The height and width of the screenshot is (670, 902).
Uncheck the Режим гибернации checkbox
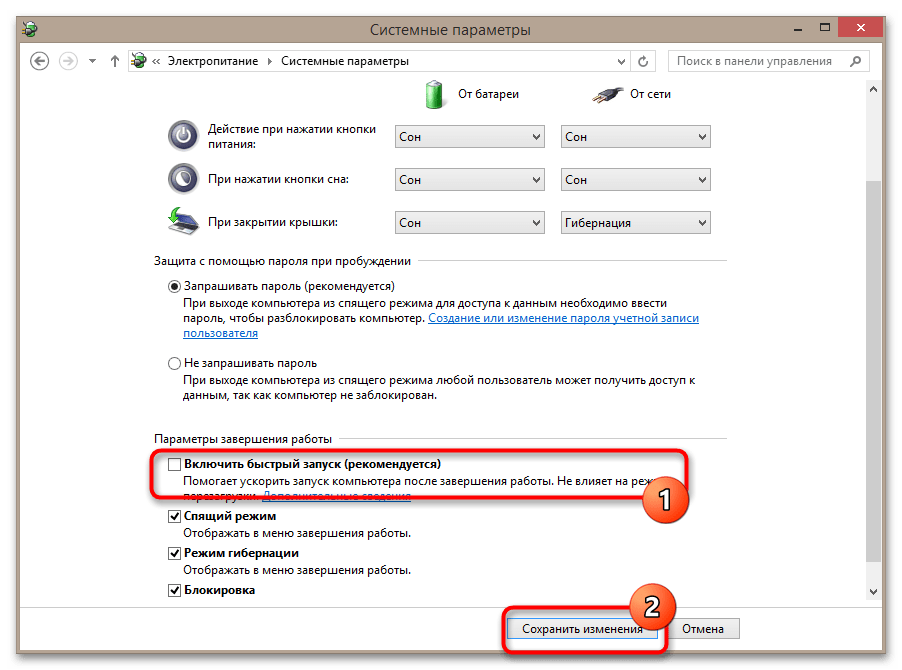point(174,553)
